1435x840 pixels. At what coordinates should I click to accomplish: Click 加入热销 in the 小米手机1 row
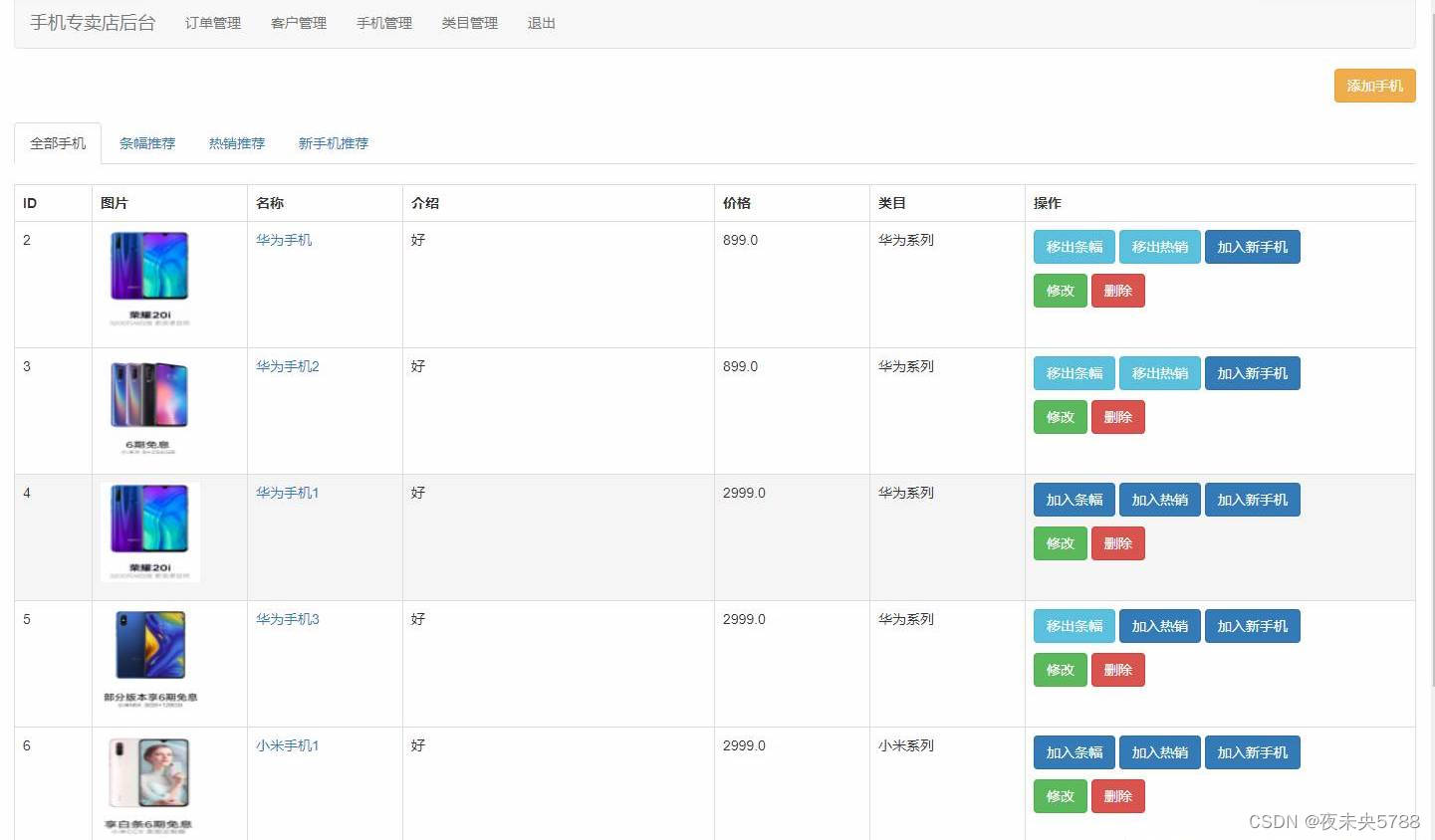[1160, 752]
